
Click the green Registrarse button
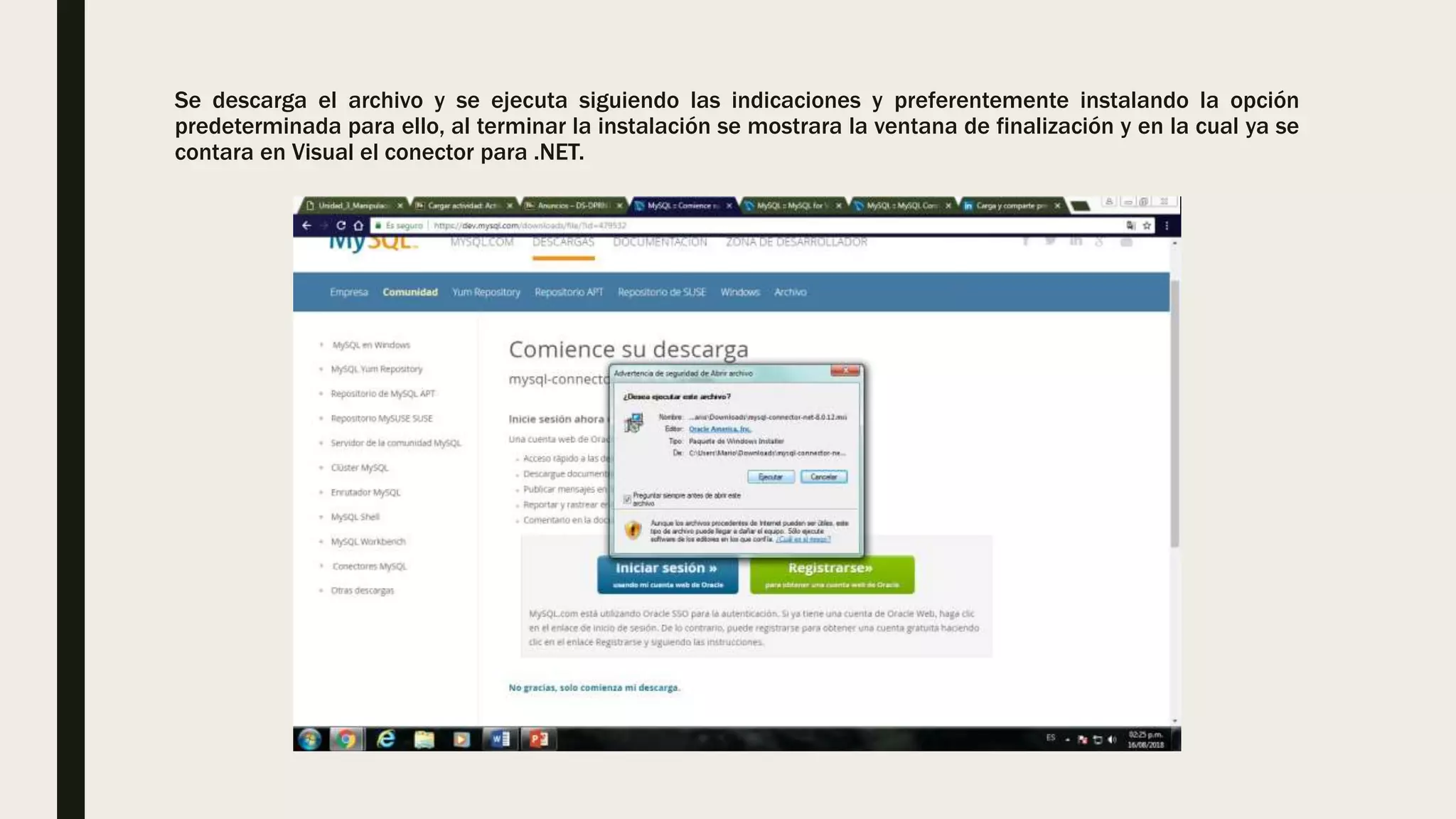click(832, 574)
